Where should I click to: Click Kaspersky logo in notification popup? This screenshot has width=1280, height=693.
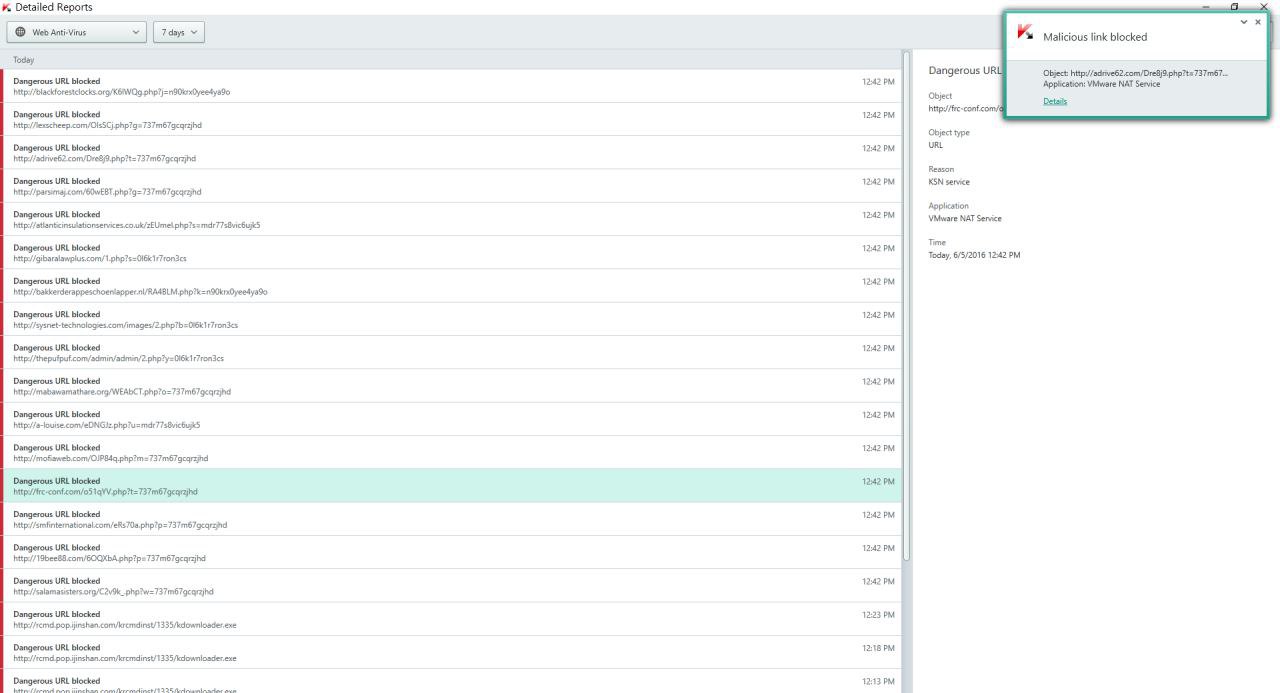[1024, 33]
